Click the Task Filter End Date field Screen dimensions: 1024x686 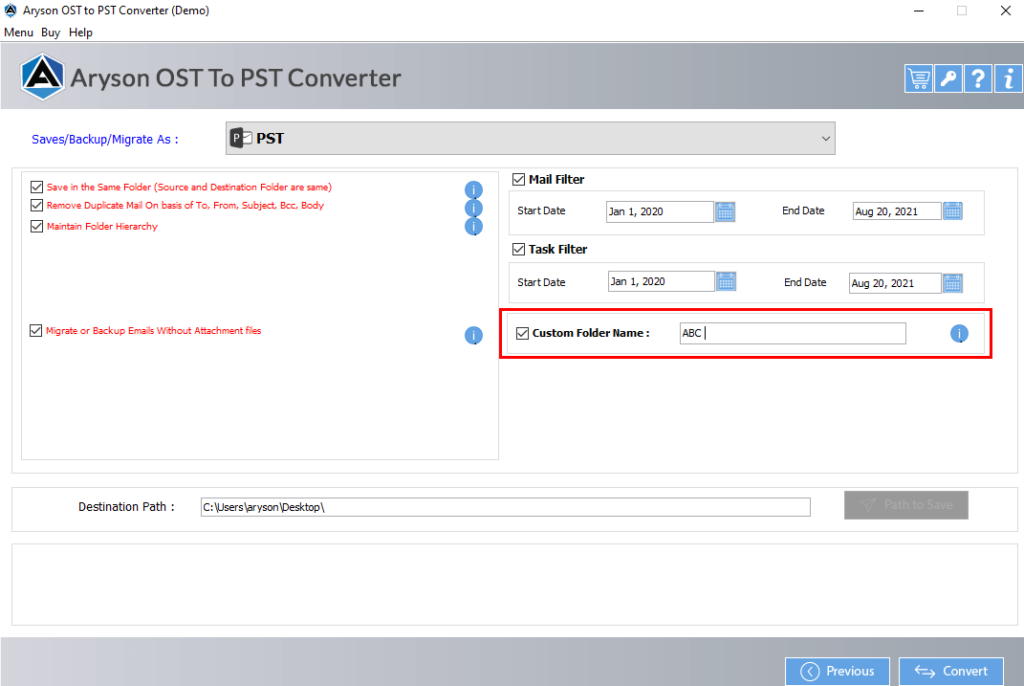point(895,283)
